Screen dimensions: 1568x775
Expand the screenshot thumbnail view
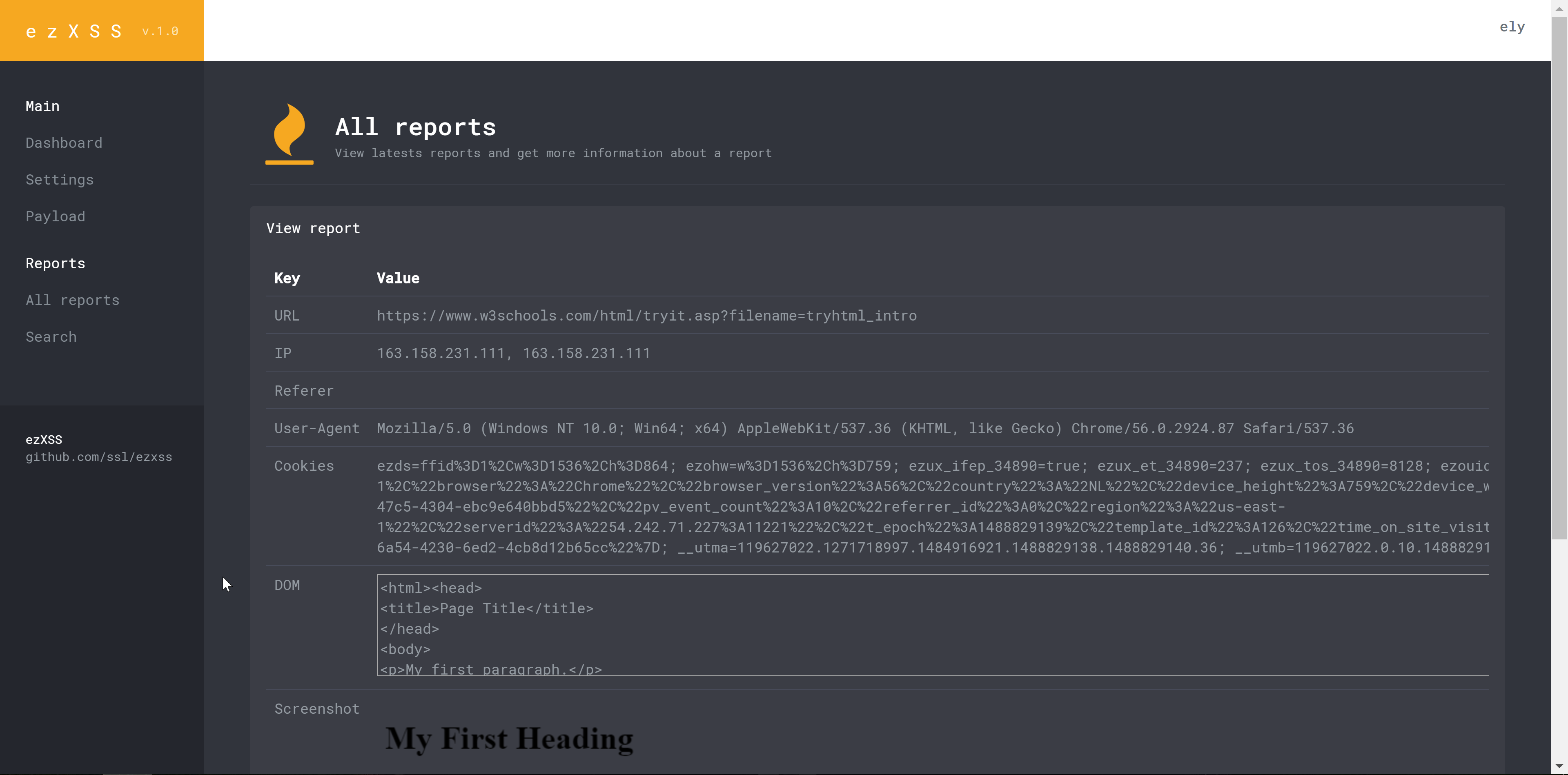(x=509, y=740)
